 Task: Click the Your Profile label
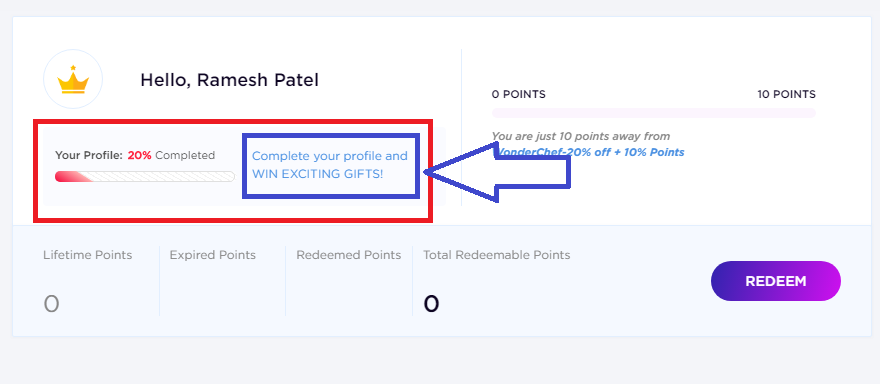pos(89,156)
